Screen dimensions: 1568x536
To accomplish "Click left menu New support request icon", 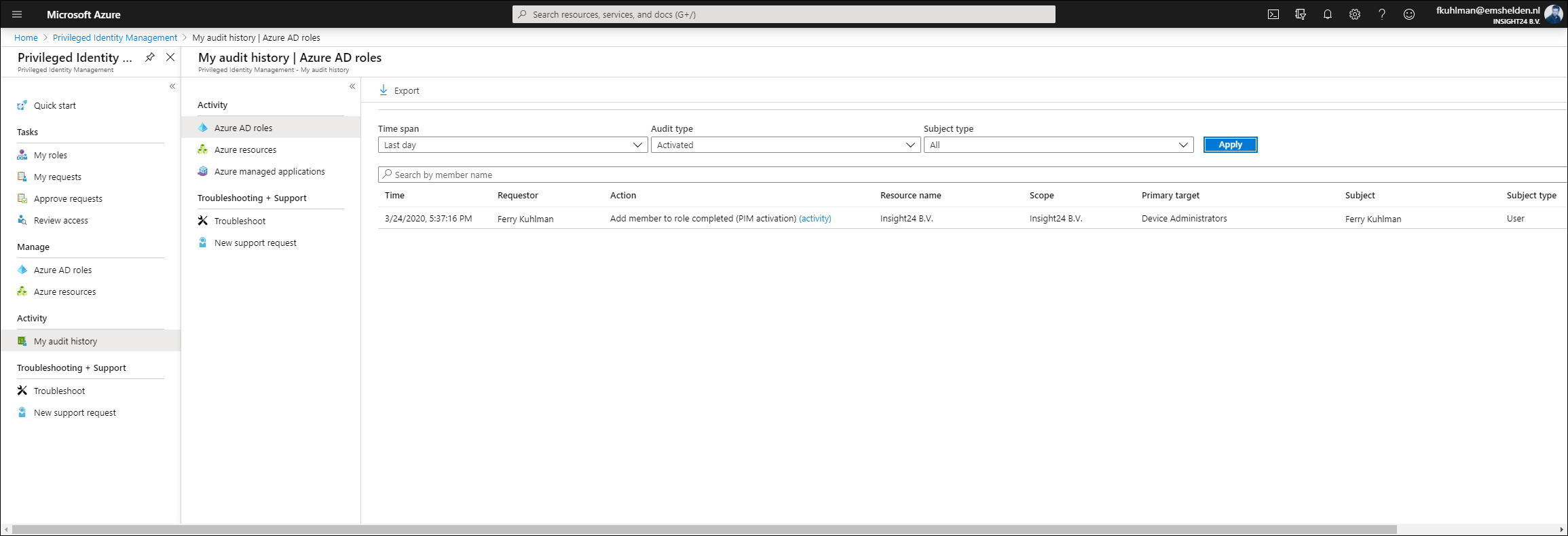I will [22, 412].
